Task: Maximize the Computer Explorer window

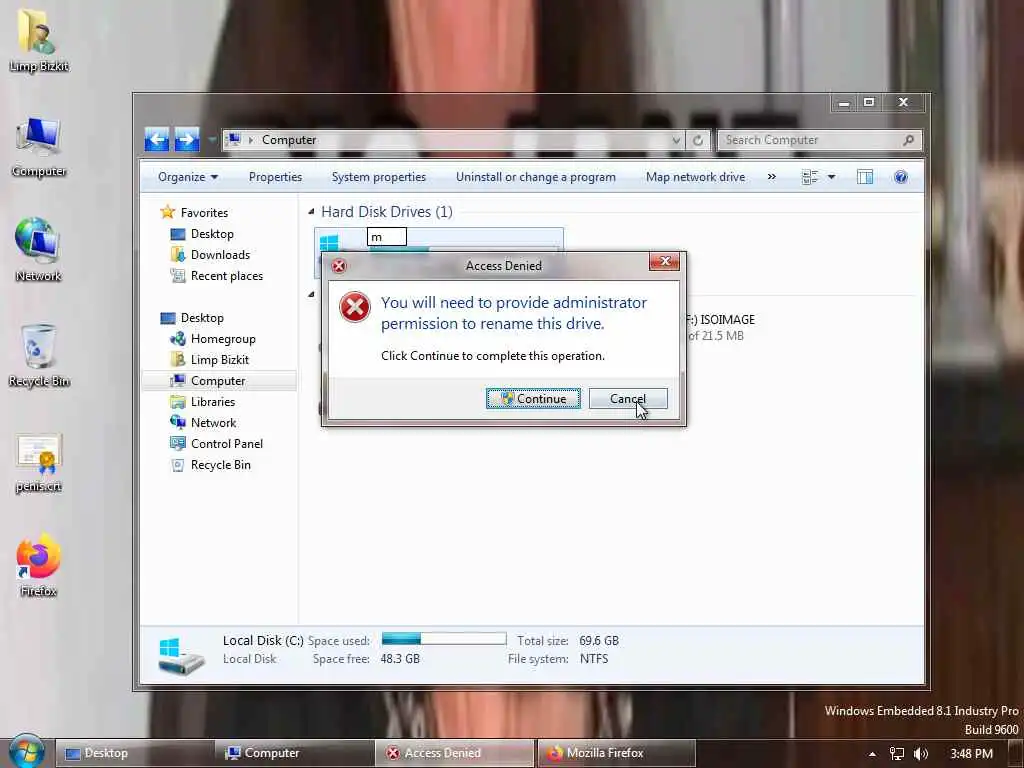Action: coord(869,103)
